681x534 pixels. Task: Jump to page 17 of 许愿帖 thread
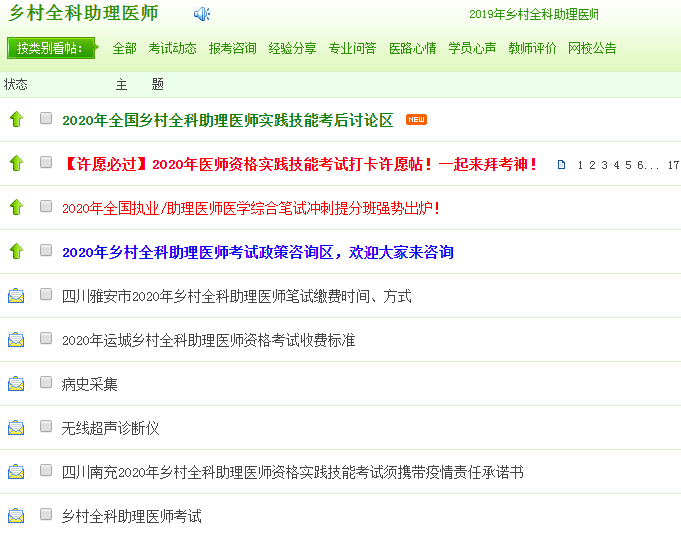tap(673, 165)
